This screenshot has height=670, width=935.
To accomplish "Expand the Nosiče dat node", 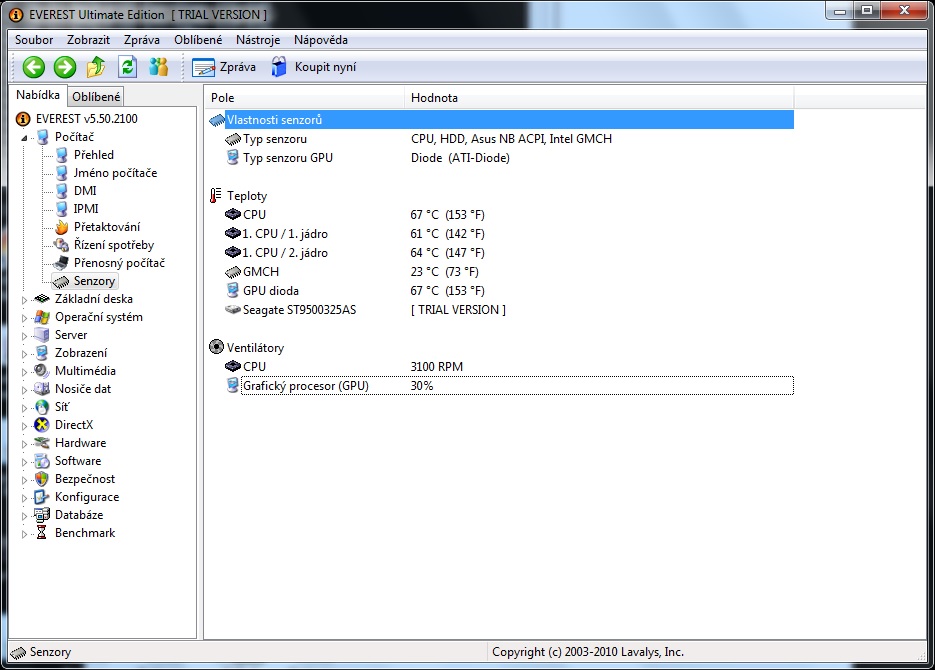I will click(24, 390).
